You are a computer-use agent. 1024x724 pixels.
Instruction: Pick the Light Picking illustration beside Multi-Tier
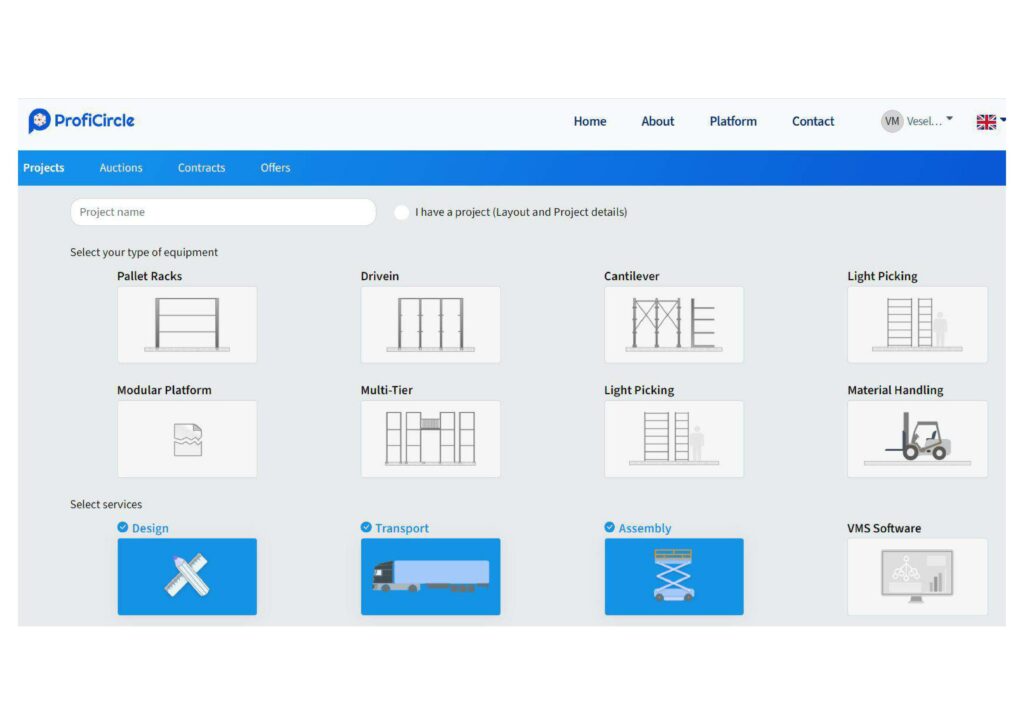(674, 439)
